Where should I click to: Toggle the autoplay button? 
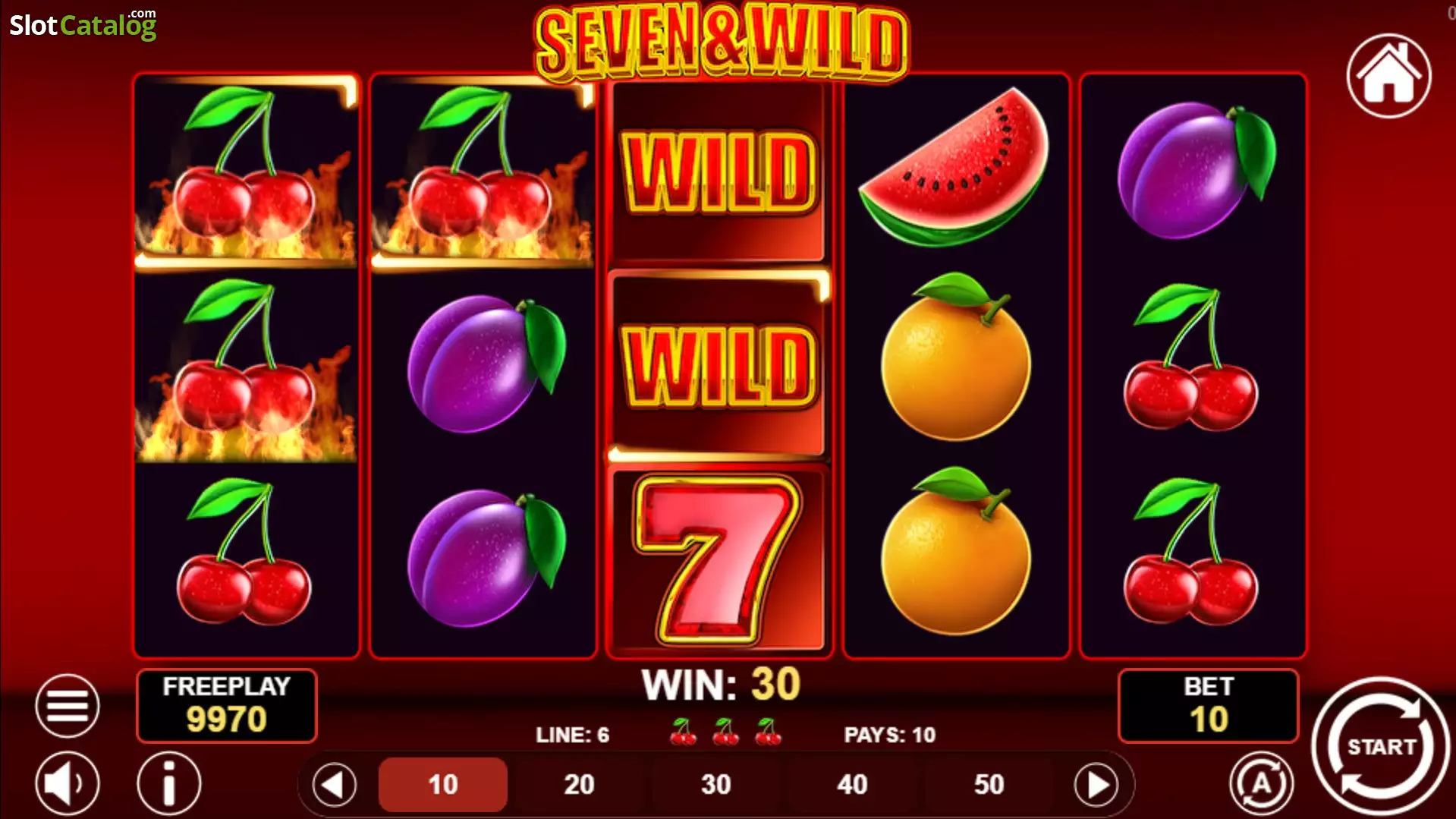[x=1261, y=783]
